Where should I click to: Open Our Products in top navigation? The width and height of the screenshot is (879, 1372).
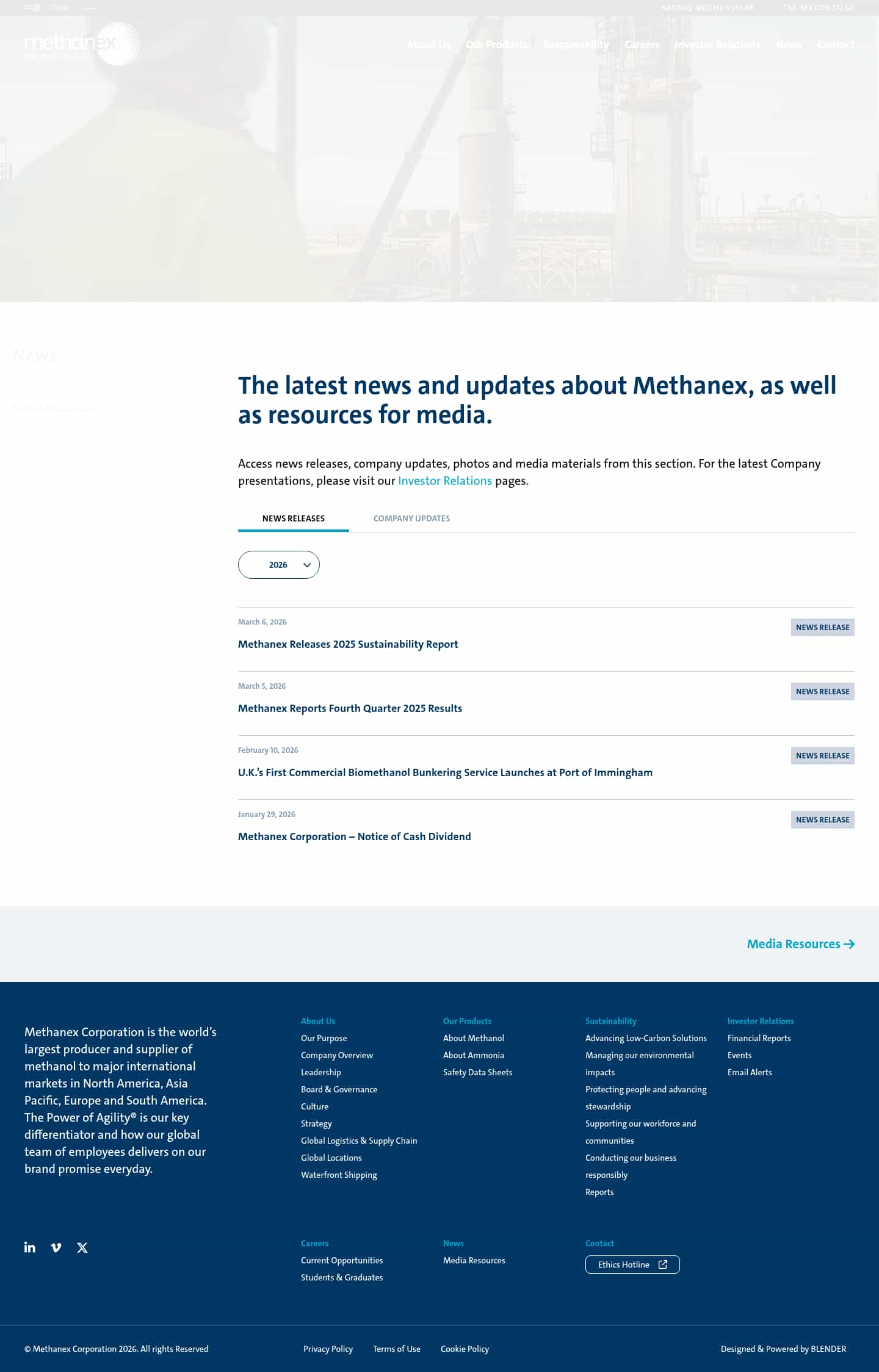click(x=497, y=45)
